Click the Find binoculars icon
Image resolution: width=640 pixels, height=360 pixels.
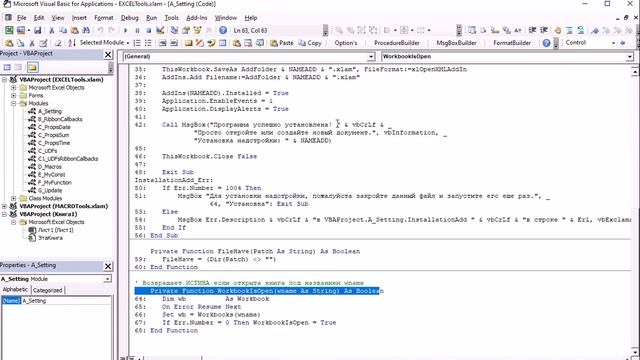click(x=86, y=30)
